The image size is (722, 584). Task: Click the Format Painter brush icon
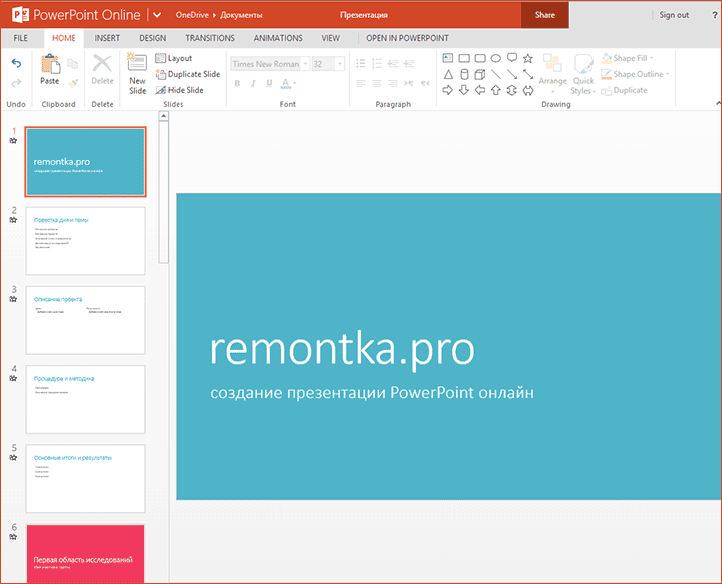tap(73, 83)
